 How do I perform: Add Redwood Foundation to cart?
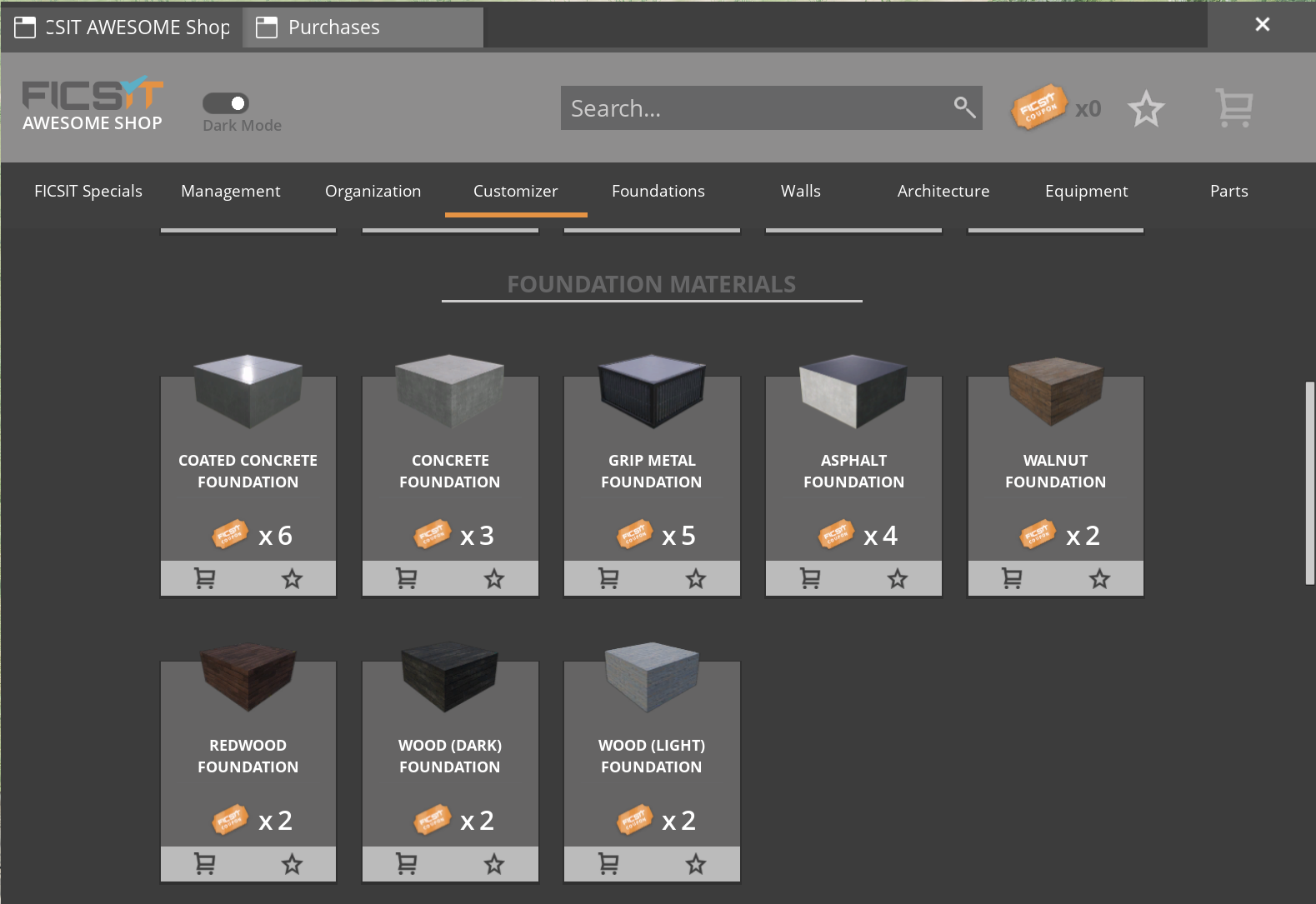point(205,864)
